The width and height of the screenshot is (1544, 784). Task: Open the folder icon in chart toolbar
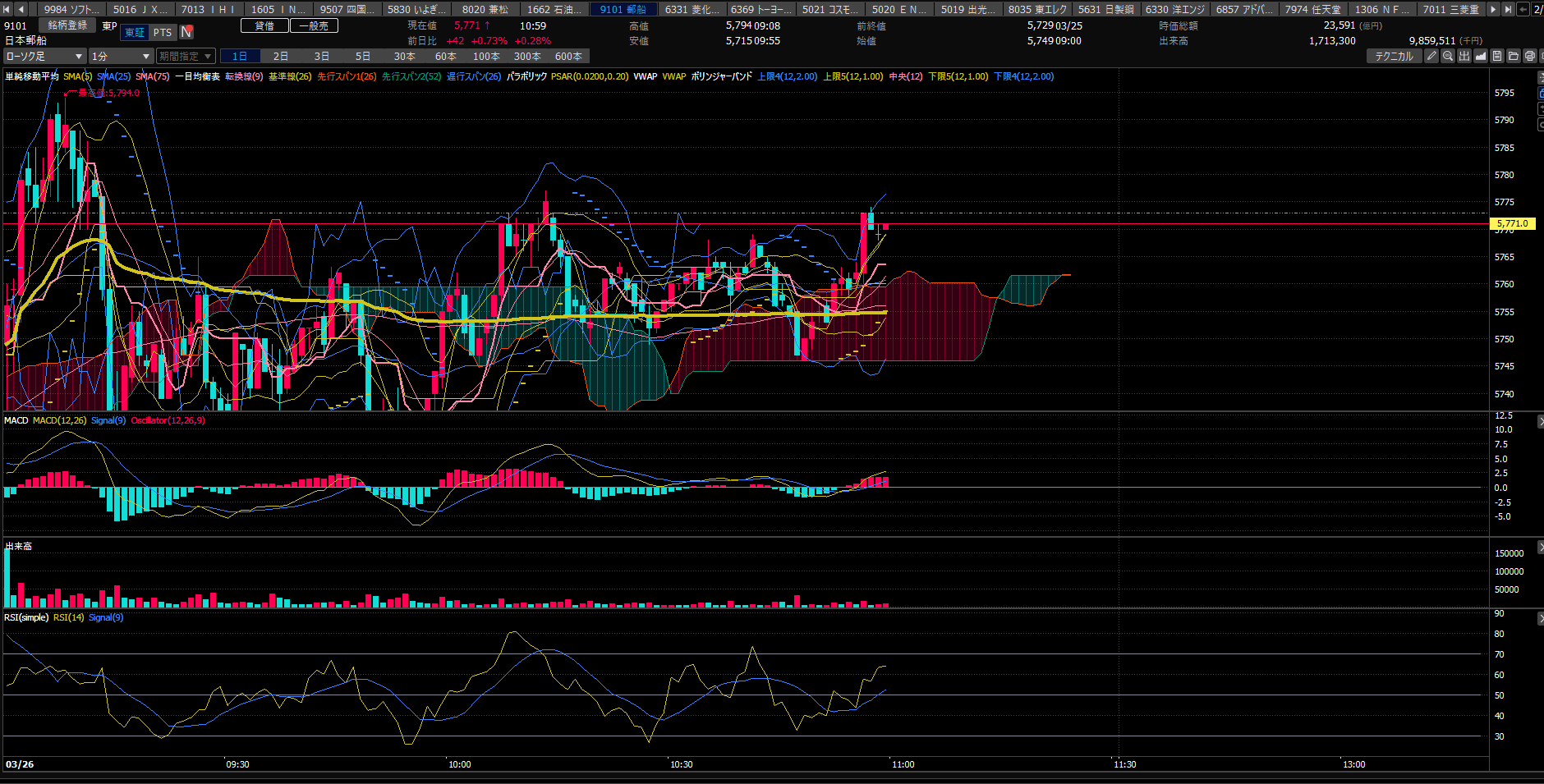[1514, 56]
